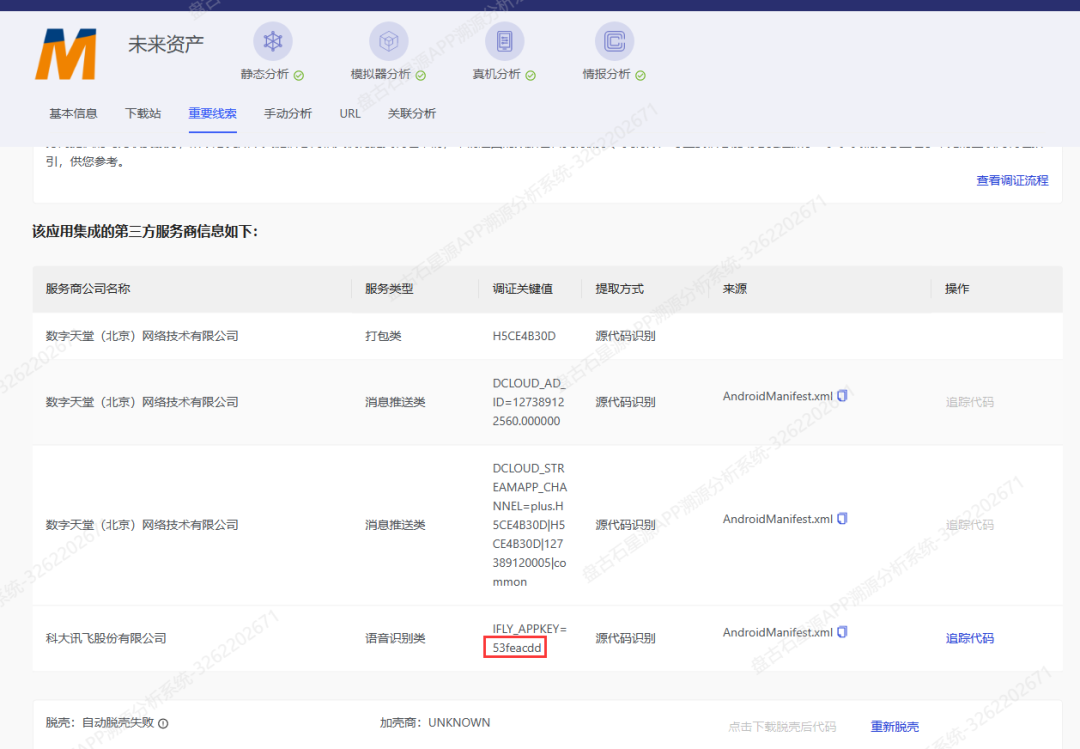This screenshot has width=1080, height=749.
Task: Copy AndroidManifest.xml source in DCLOUD_AD_ID row
Action: click(842, 396)
